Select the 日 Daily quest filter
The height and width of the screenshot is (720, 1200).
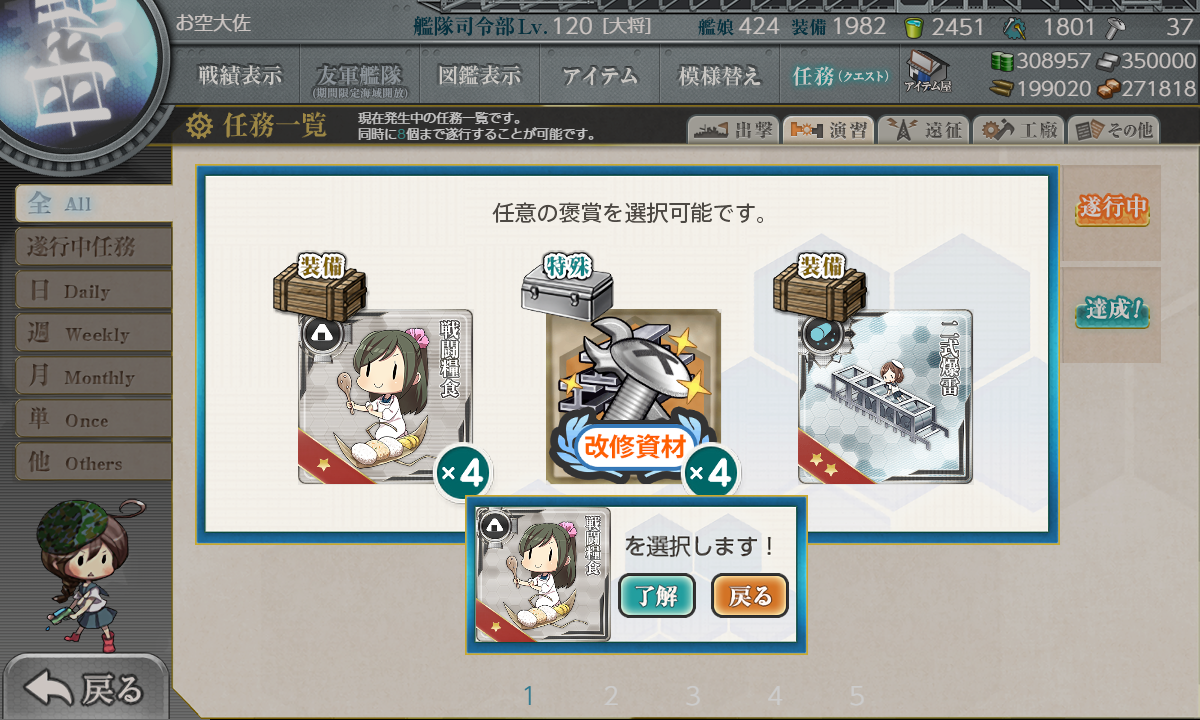93,291
